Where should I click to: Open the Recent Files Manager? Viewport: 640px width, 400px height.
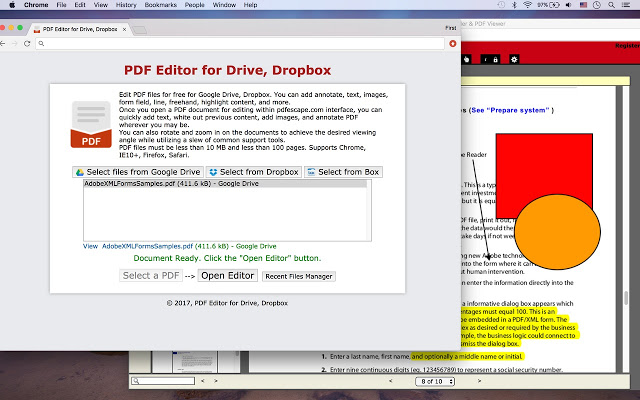[298, 276]
